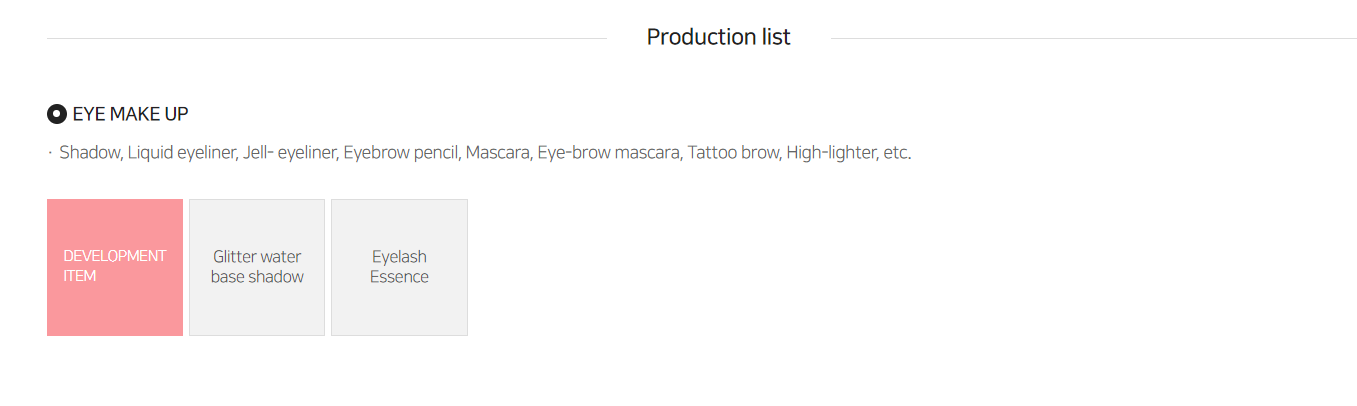Click Eye-brow mascara in the description line

(x=609, y=153)
